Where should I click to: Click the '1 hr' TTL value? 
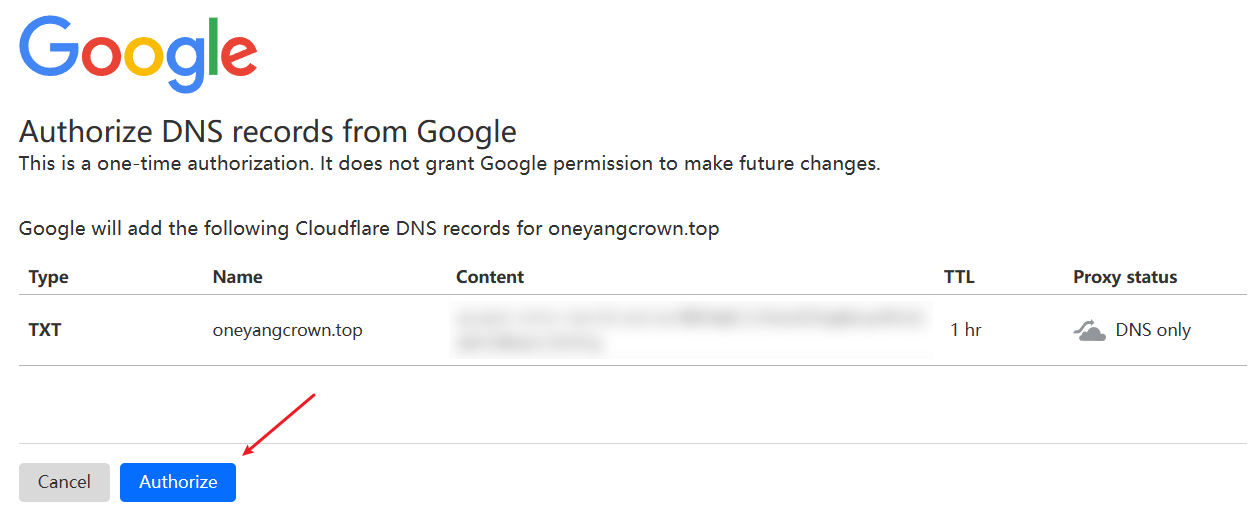pos(965,330)
